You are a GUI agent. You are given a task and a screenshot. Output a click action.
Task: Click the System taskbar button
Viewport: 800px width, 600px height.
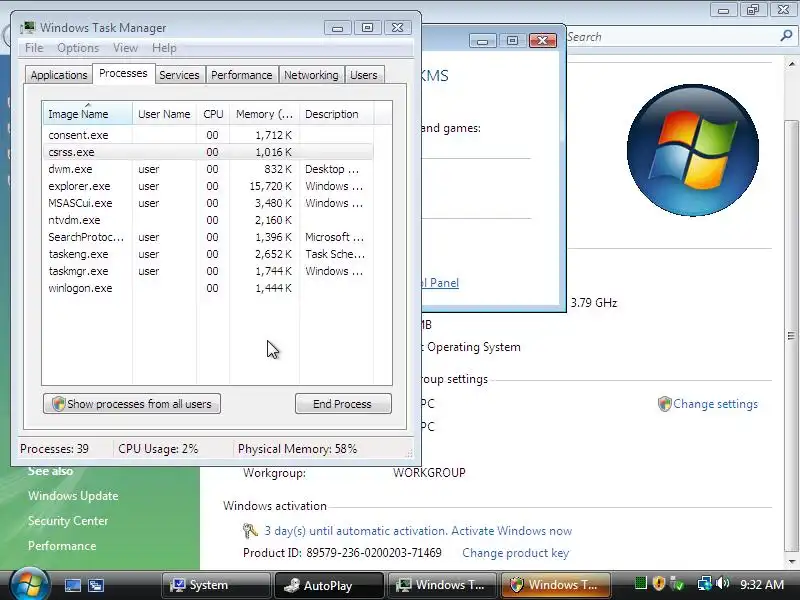pos(216,585)
